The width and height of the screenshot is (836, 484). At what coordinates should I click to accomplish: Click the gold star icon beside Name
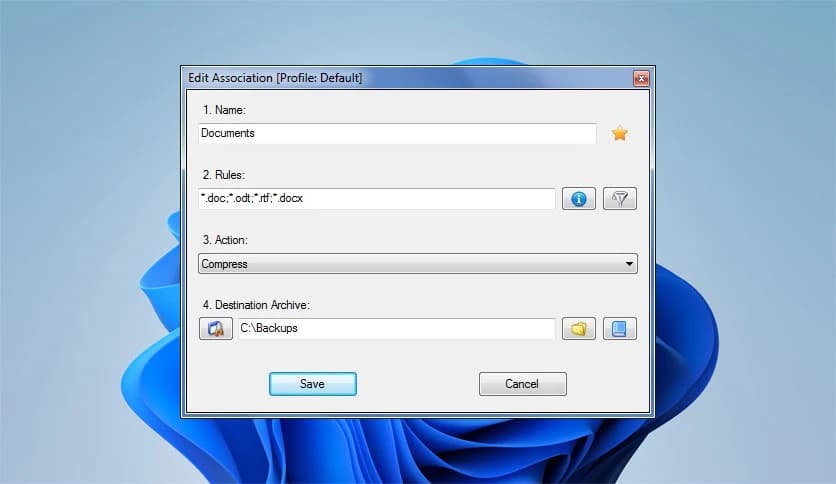620,133
